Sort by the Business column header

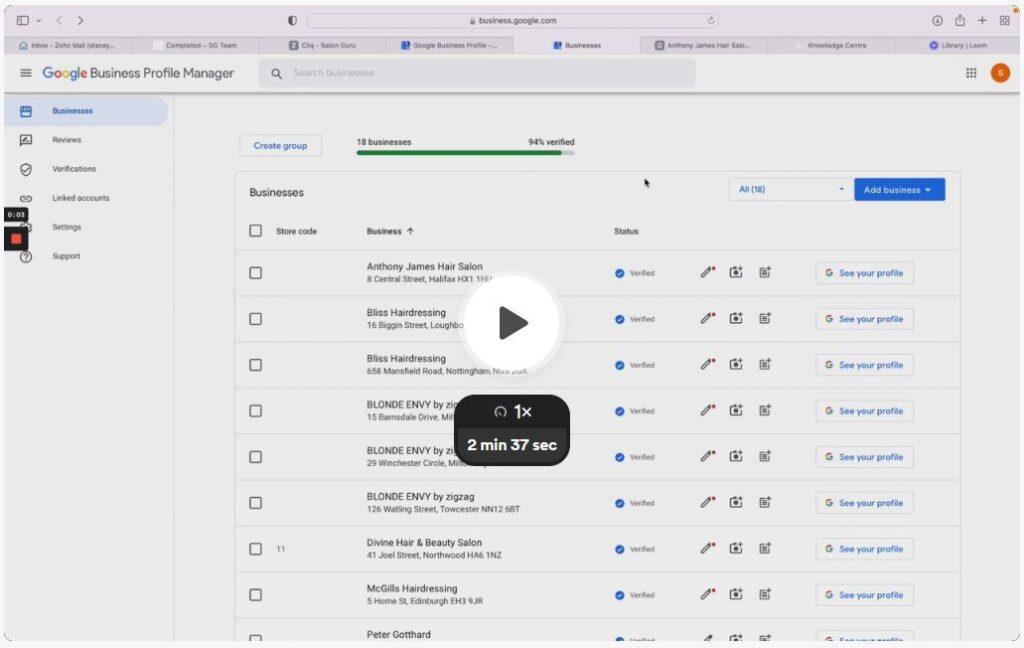[x=390, y=231]
